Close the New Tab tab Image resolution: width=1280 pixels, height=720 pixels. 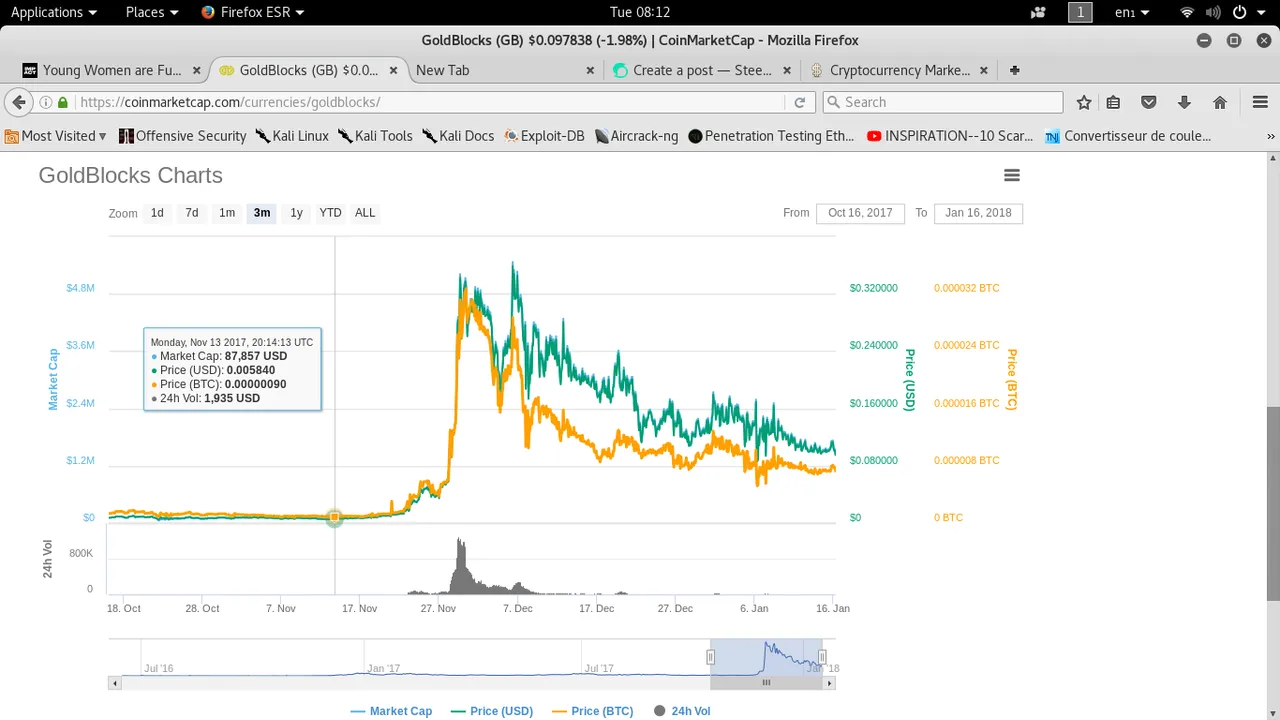click(x=590, y=70)
